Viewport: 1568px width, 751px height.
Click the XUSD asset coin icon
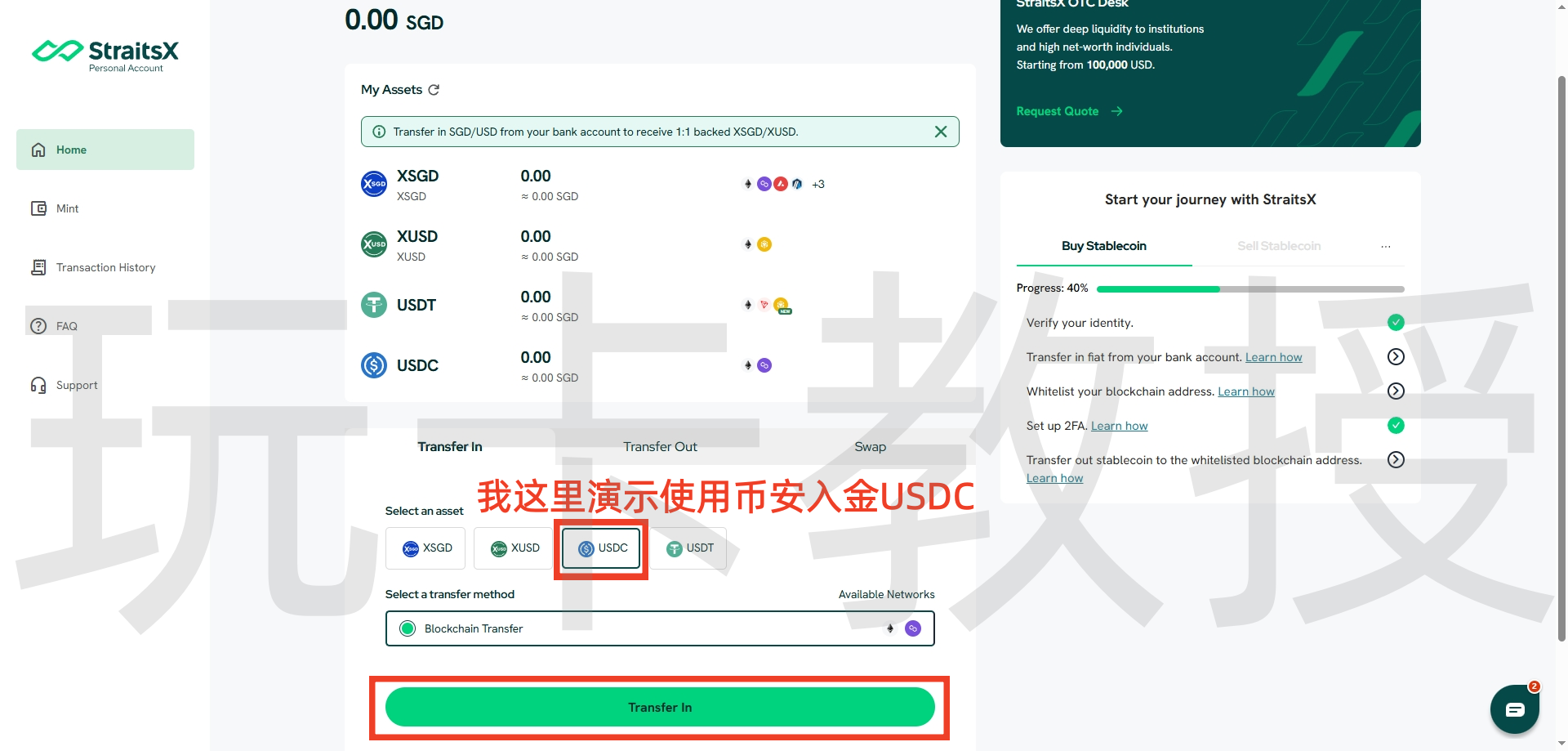point(374,244)
